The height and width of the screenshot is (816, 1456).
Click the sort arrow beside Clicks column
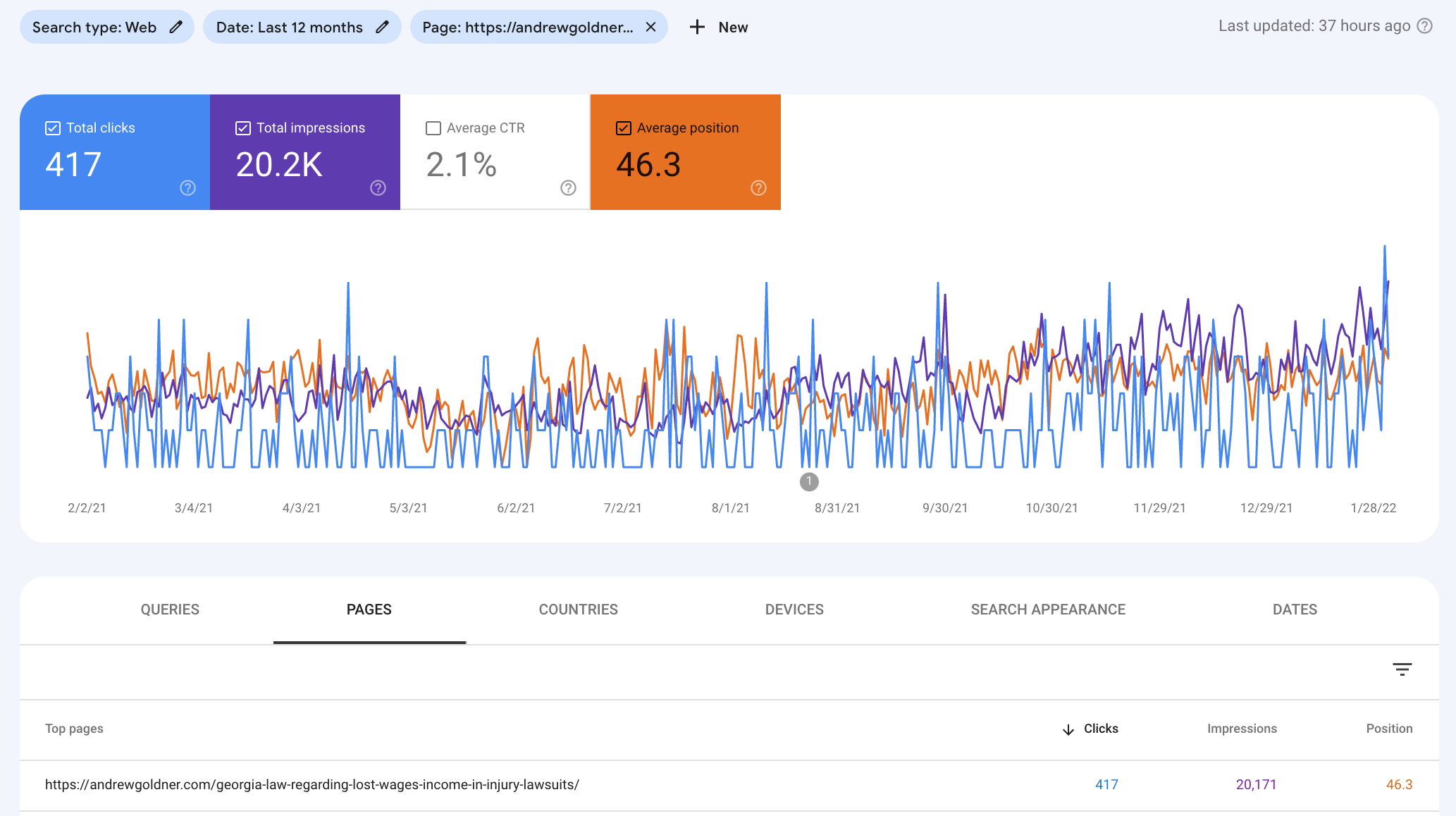coord(1068,729)
